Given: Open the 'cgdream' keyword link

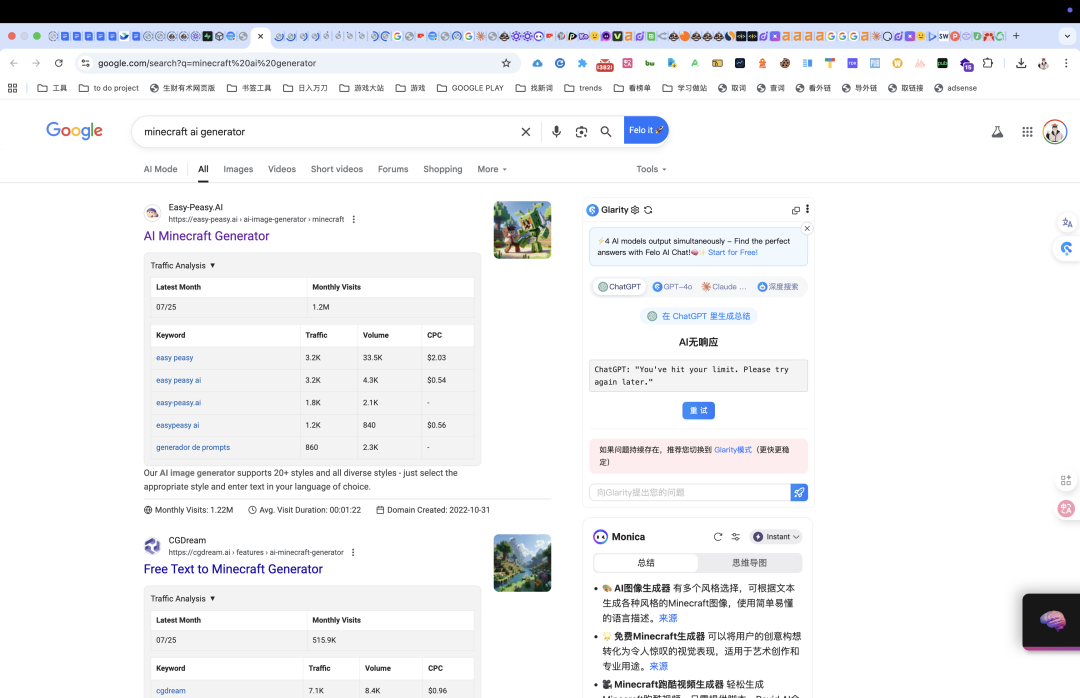Looking at the screenshot, I should pyautogui.click(x=171, y=690).
